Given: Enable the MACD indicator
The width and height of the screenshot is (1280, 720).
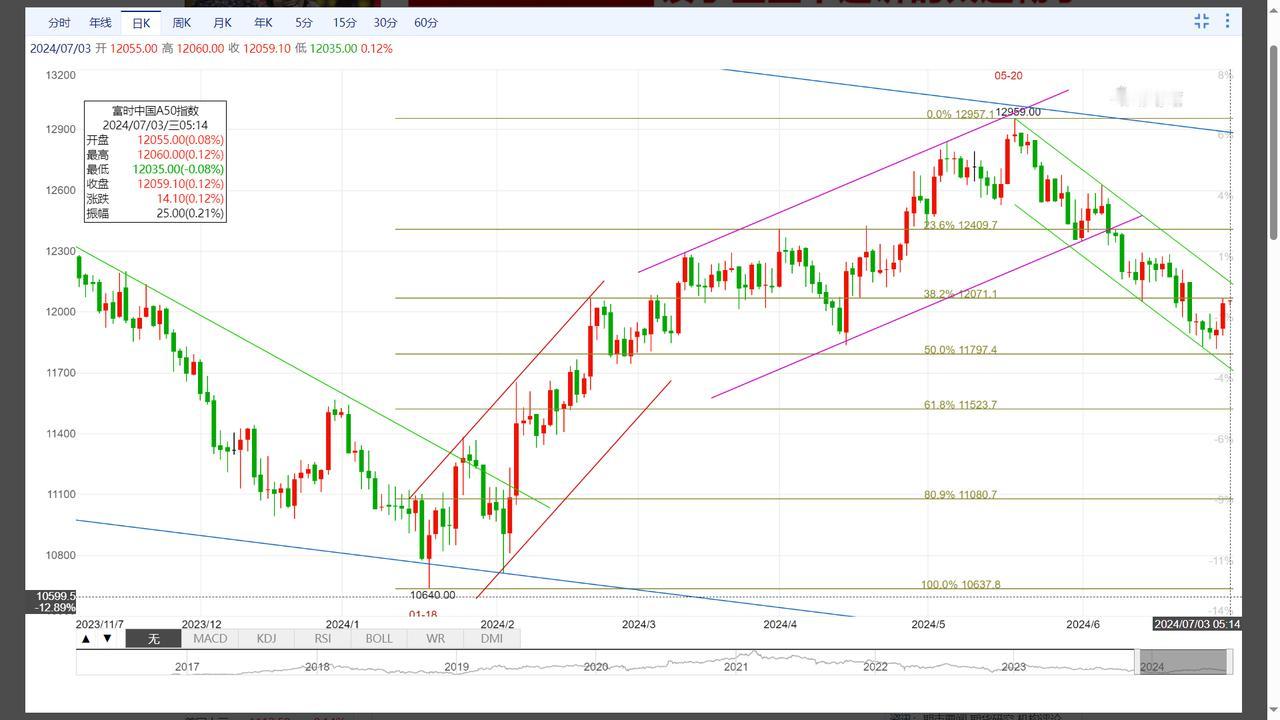Looking at the screenshot, I should [x=210, y=638].
